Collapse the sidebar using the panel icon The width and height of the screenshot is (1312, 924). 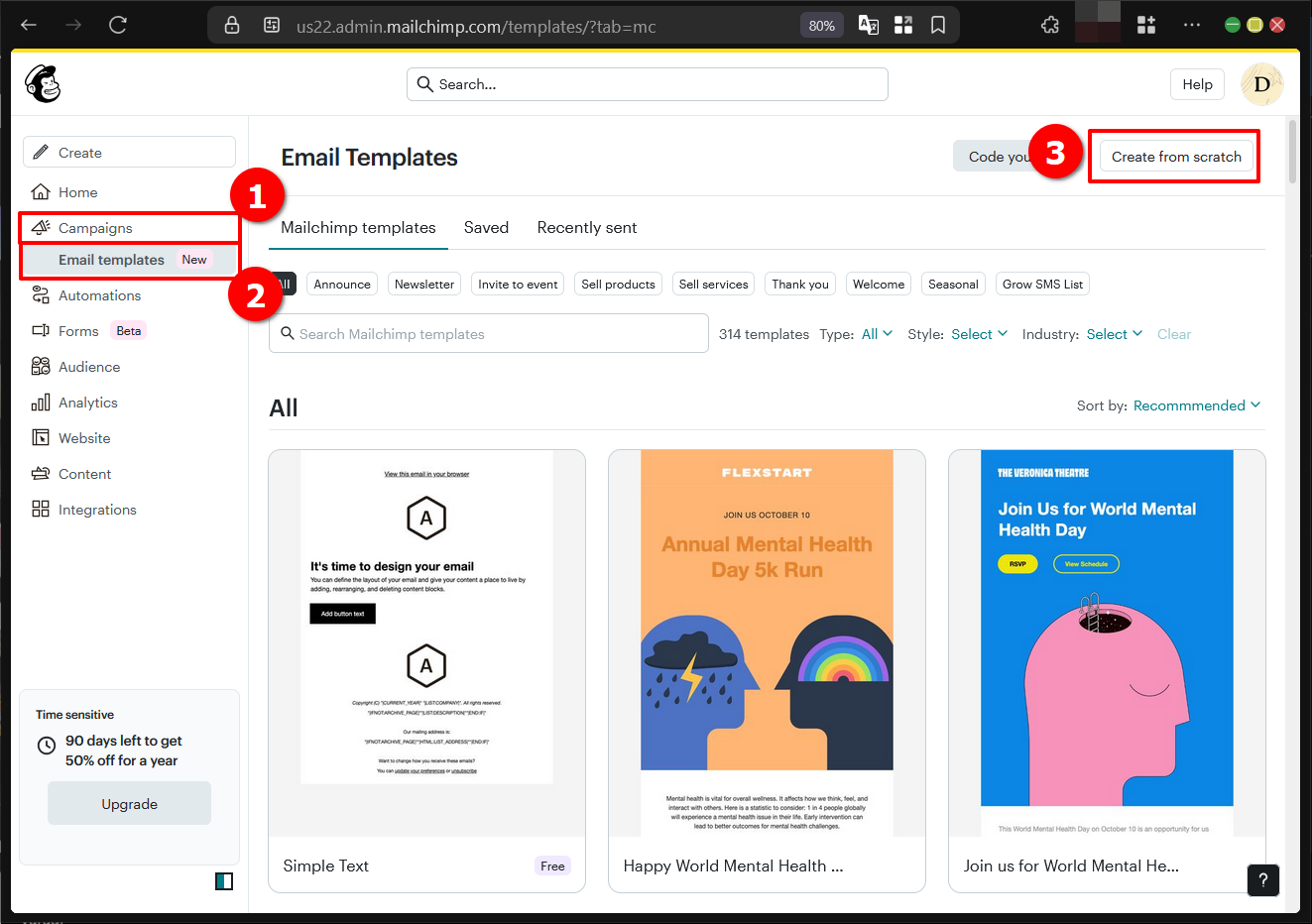(x=224, y=880)
